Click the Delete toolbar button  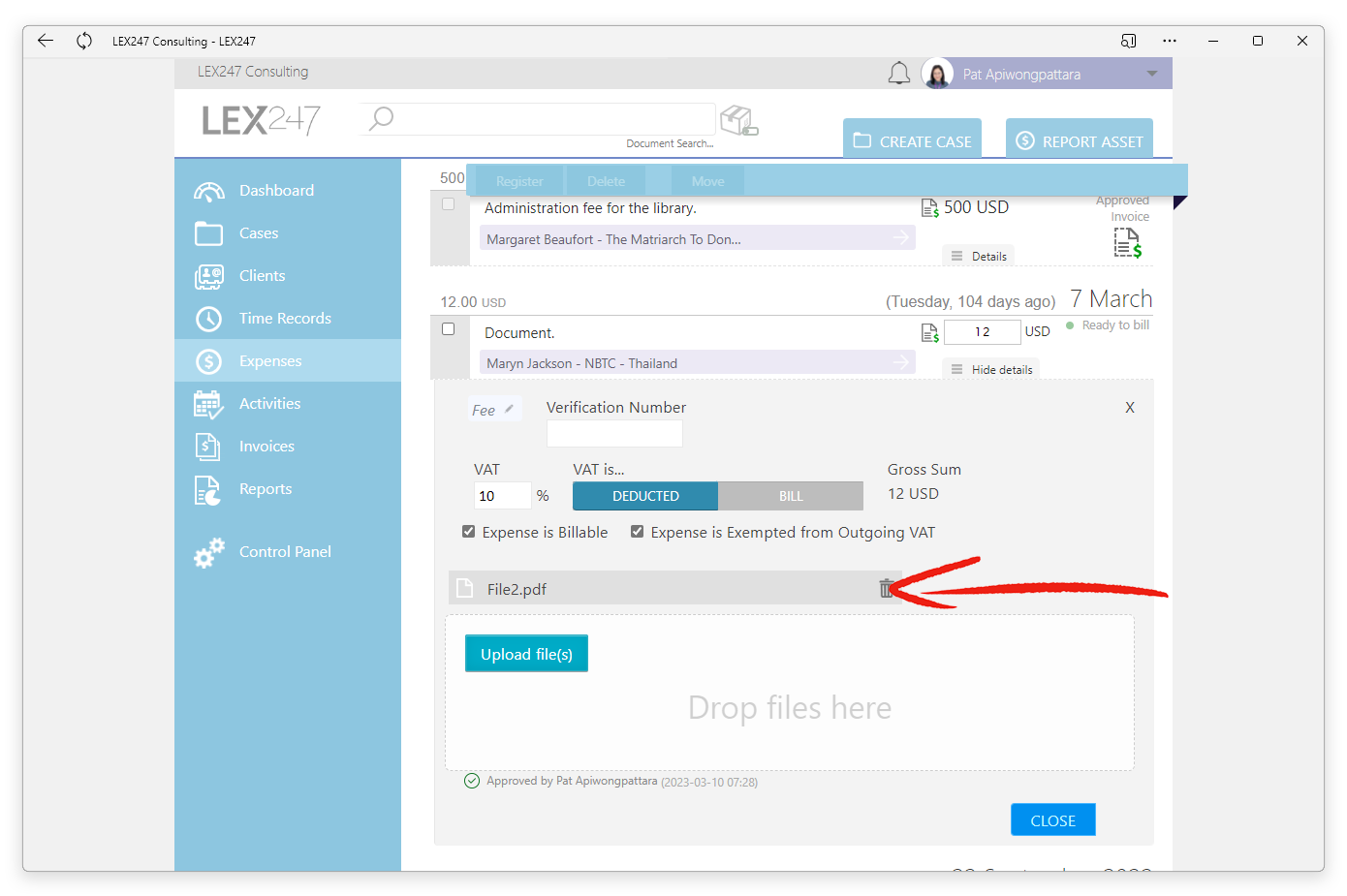(x=606, y=181)
